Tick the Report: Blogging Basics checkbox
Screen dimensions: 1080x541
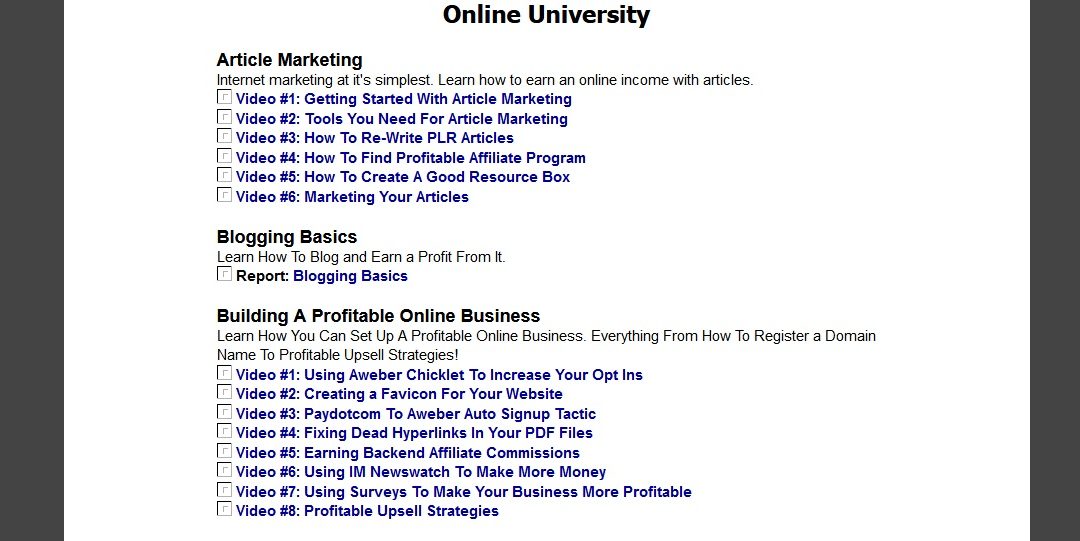tap(225, 274)
